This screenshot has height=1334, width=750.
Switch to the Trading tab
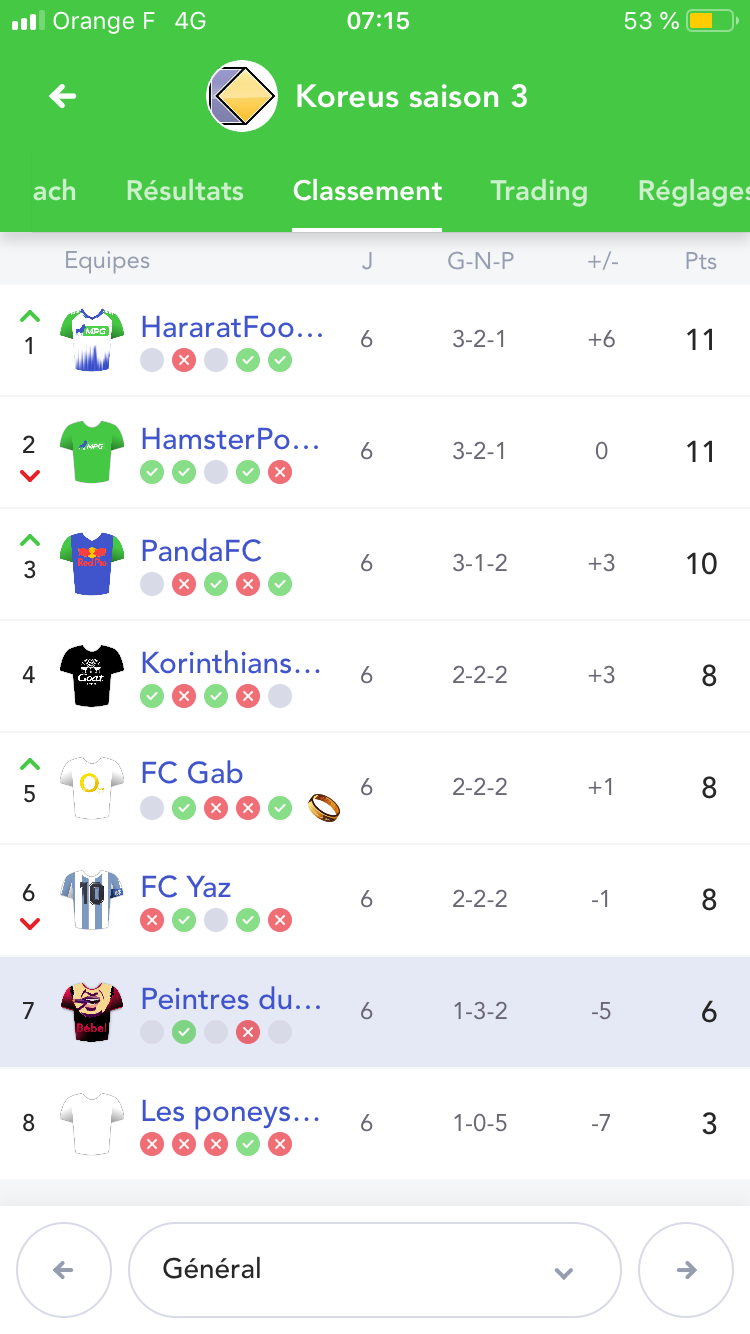point(539,191)
